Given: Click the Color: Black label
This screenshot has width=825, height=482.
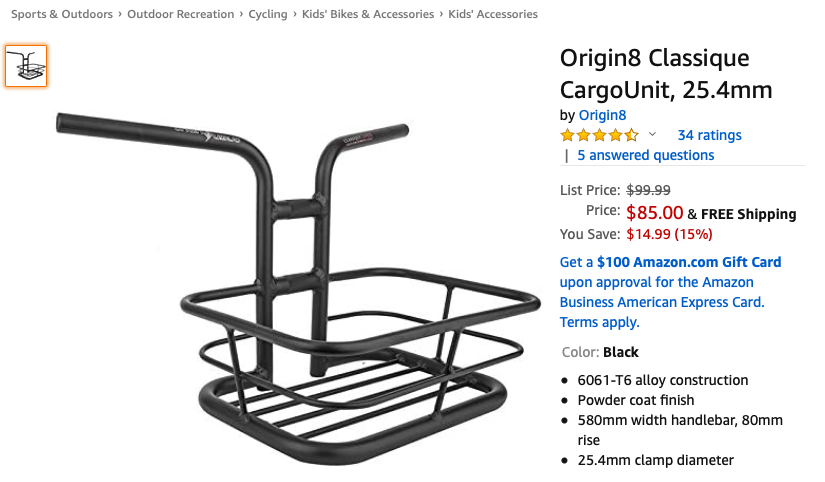Looking at the screenshot, I should pos(599,352).
